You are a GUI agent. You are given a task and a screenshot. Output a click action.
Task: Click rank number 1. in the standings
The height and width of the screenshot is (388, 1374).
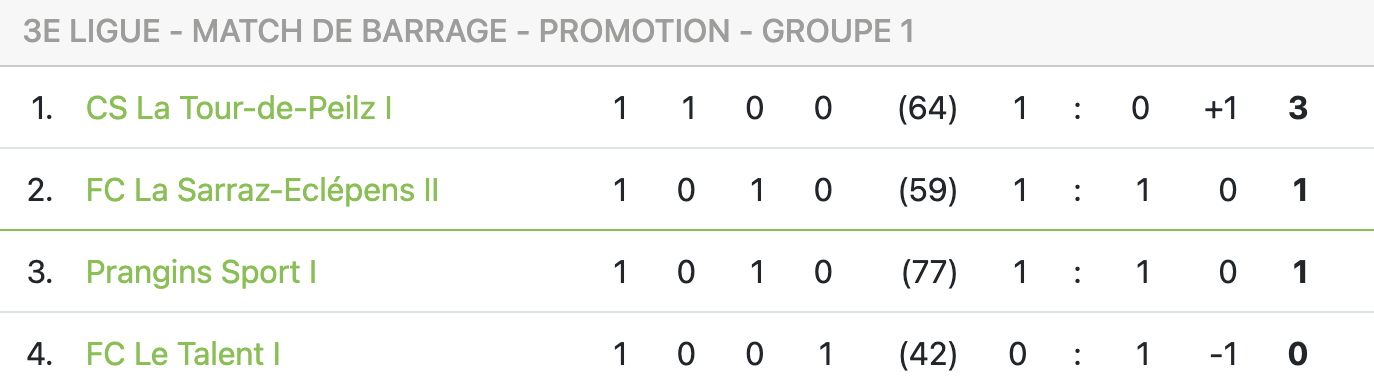[42, 108]
